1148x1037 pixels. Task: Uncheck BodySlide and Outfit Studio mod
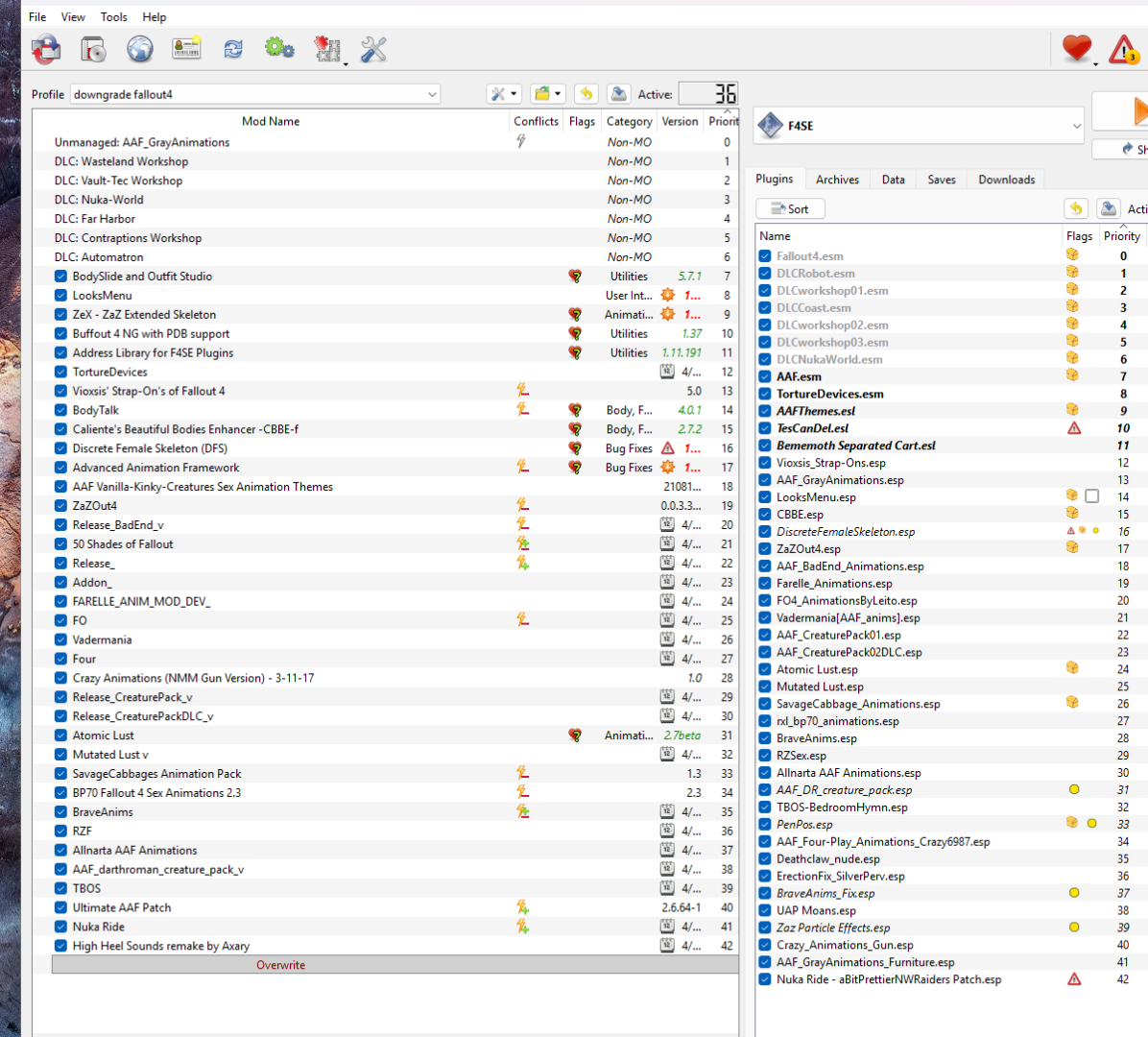[x=61, y=277]
